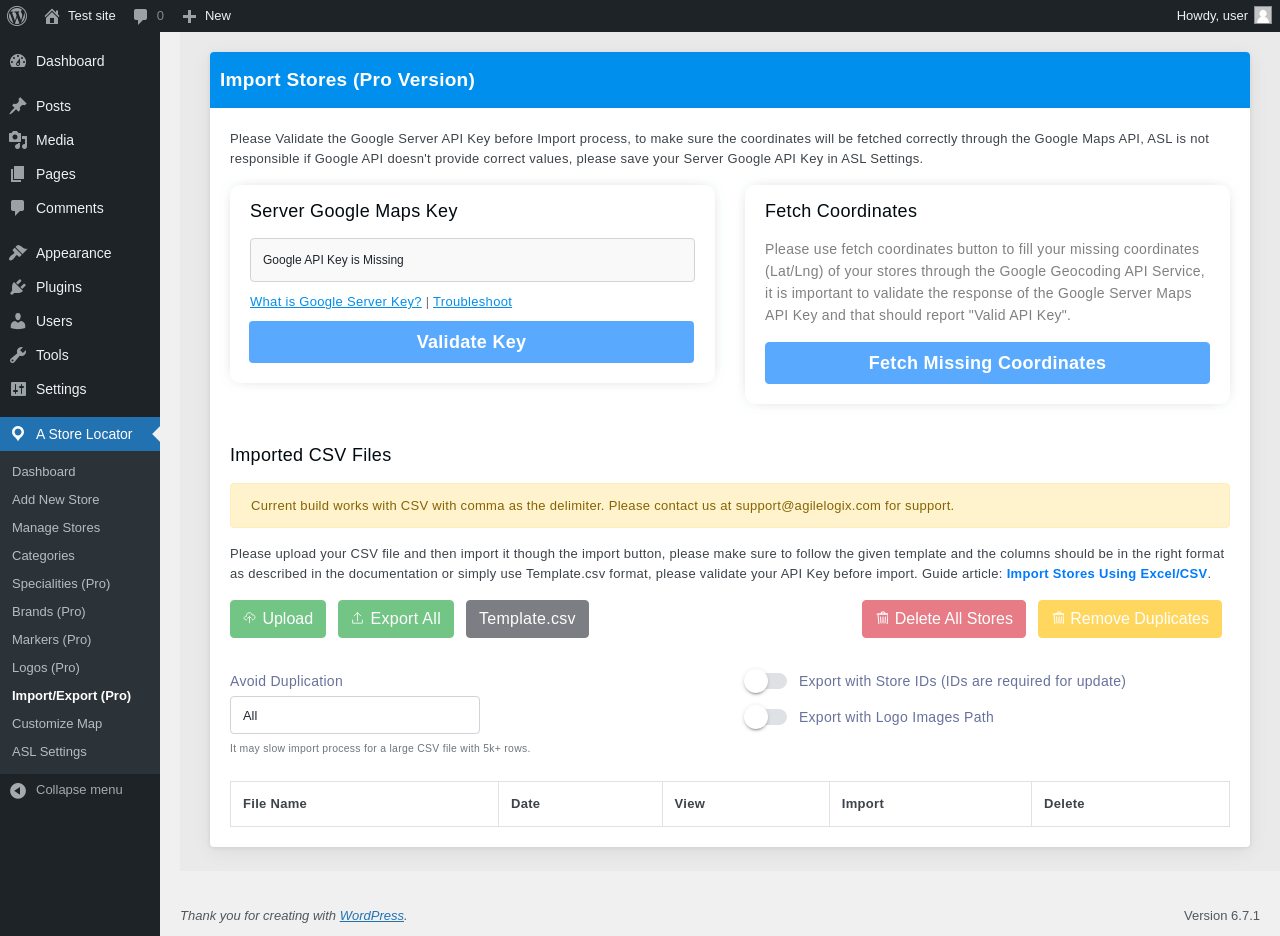Download Template.csv
Screen dimensions: 1280x936
(x=527, y=619)
